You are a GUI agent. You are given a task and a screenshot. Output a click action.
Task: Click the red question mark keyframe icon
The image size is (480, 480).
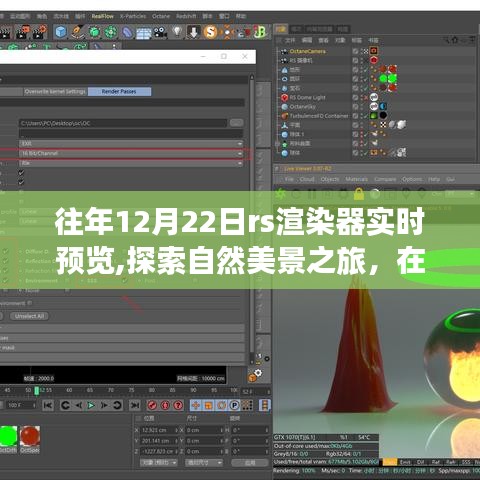[x=178, y=405]
